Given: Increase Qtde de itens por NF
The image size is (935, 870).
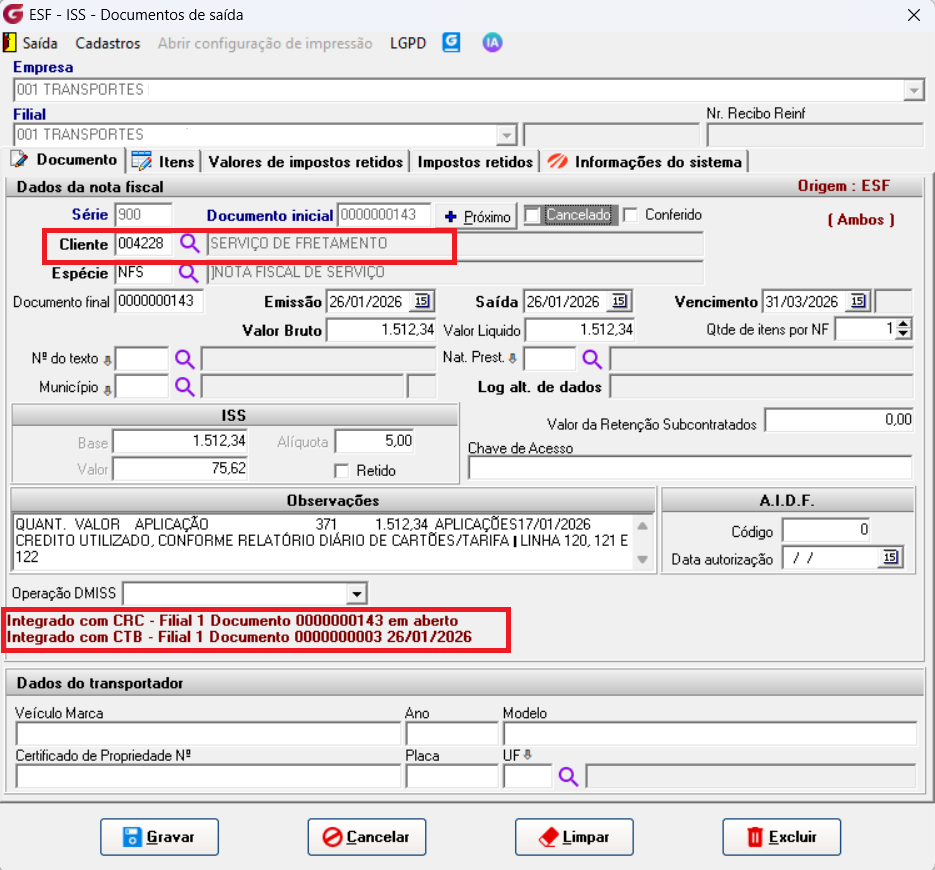Looking at the screenshot, I should click(x=903, y=324).
